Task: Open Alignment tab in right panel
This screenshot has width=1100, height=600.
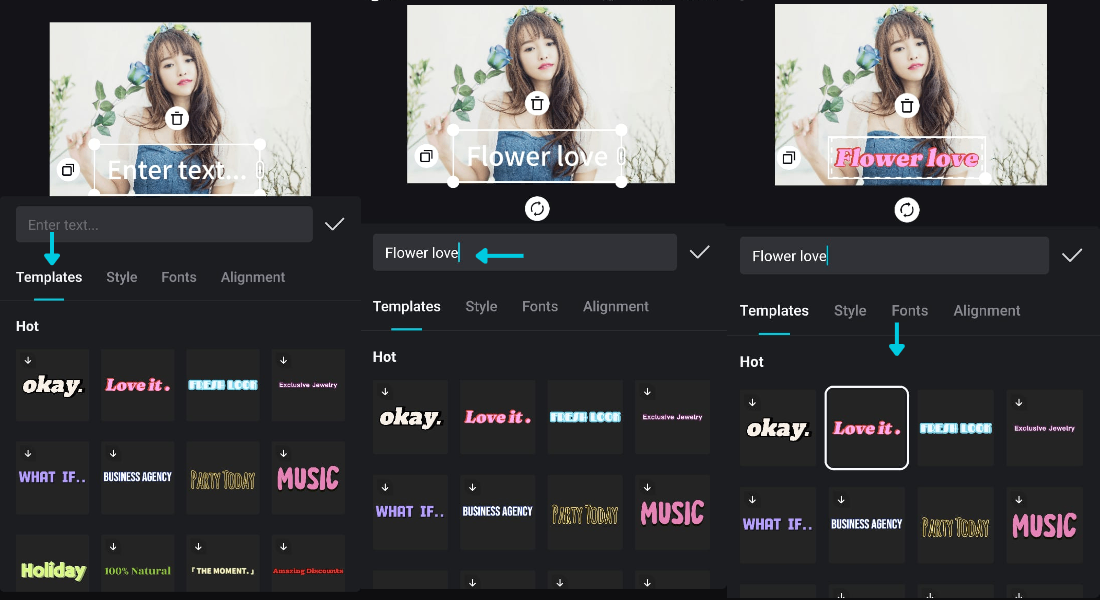Action: point(987,311)
